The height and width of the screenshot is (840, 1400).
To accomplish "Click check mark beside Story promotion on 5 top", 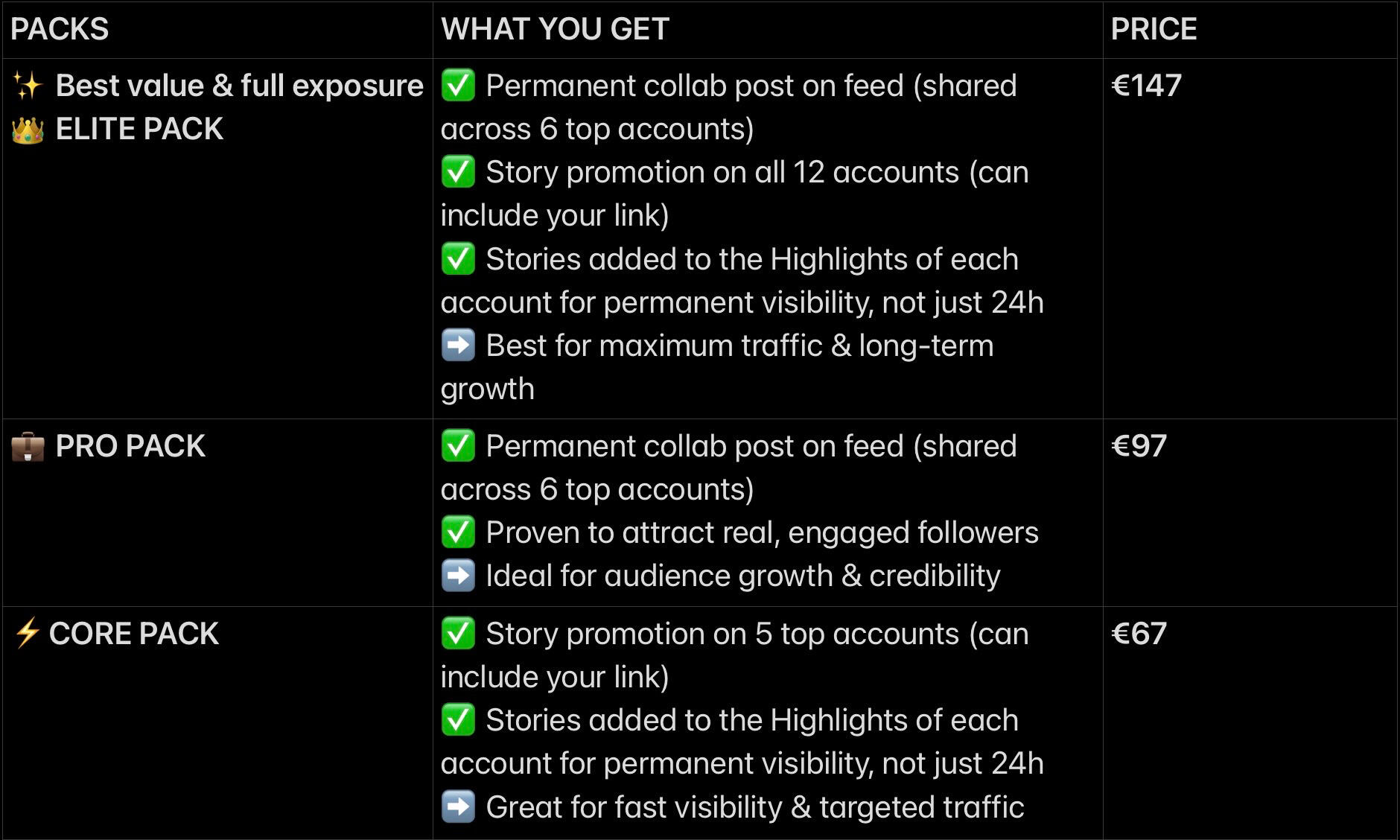I will (x=458, y=634).
